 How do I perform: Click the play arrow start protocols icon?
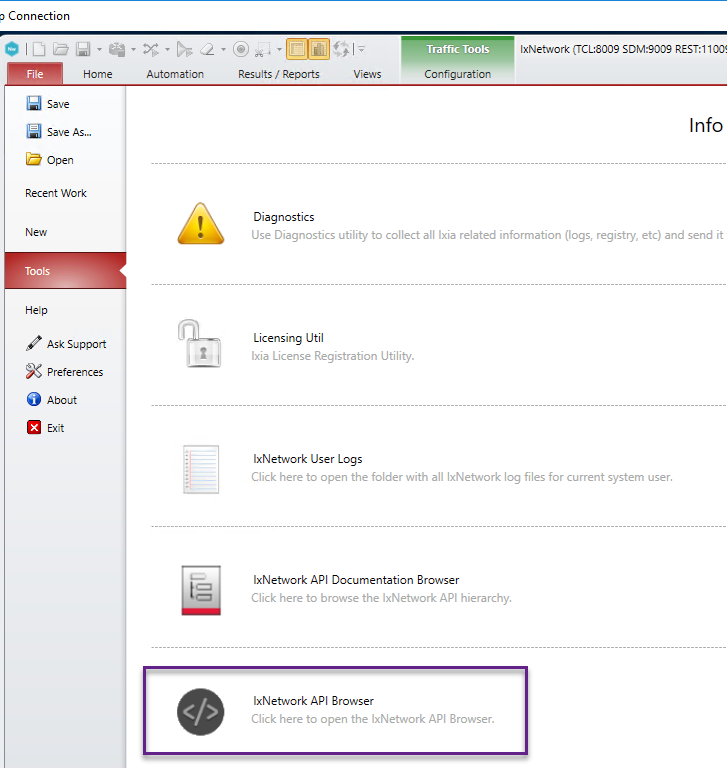click(x=184, y=49)
